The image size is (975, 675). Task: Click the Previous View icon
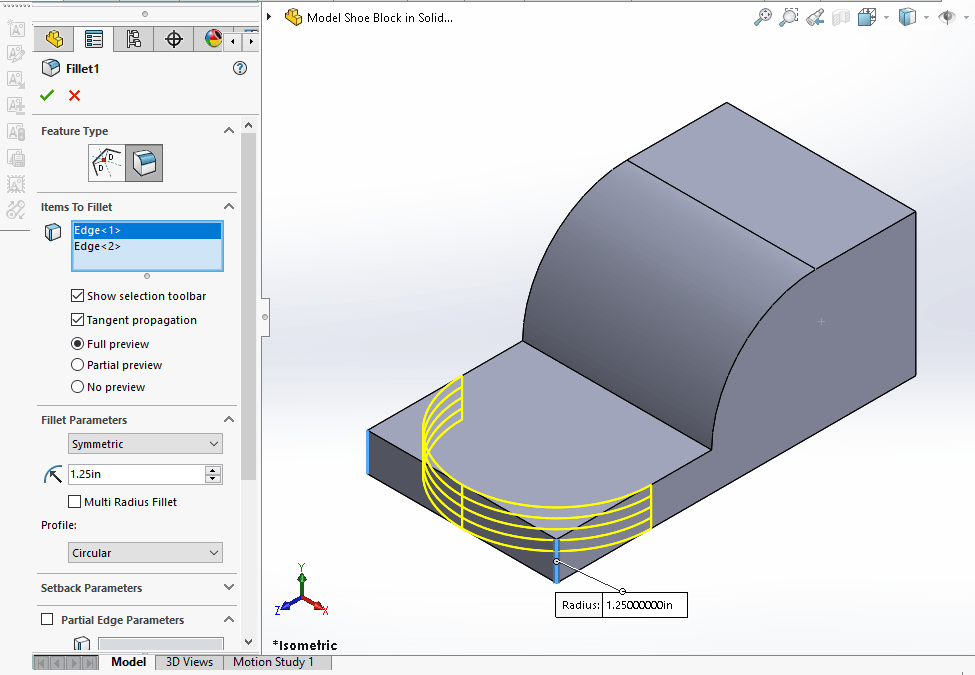[x=815, y=17]
